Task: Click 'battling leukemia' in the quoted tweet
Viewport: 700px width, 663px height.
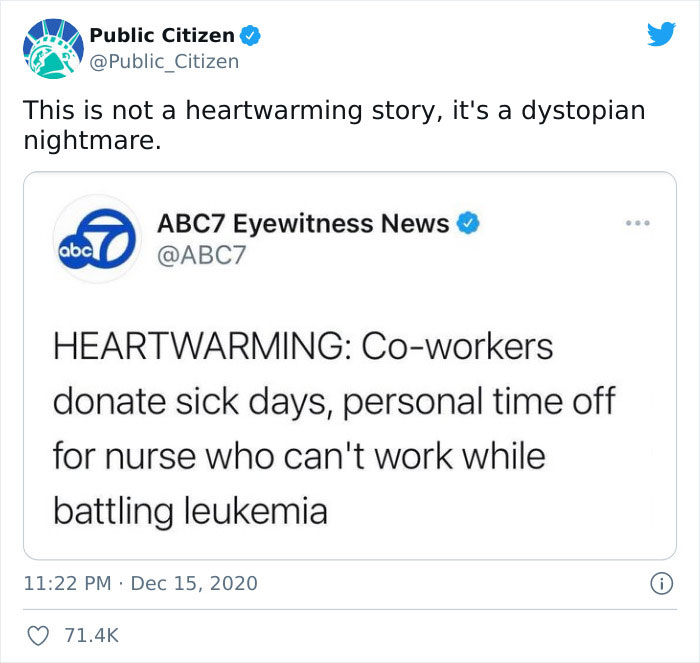Action: [190, 512]
